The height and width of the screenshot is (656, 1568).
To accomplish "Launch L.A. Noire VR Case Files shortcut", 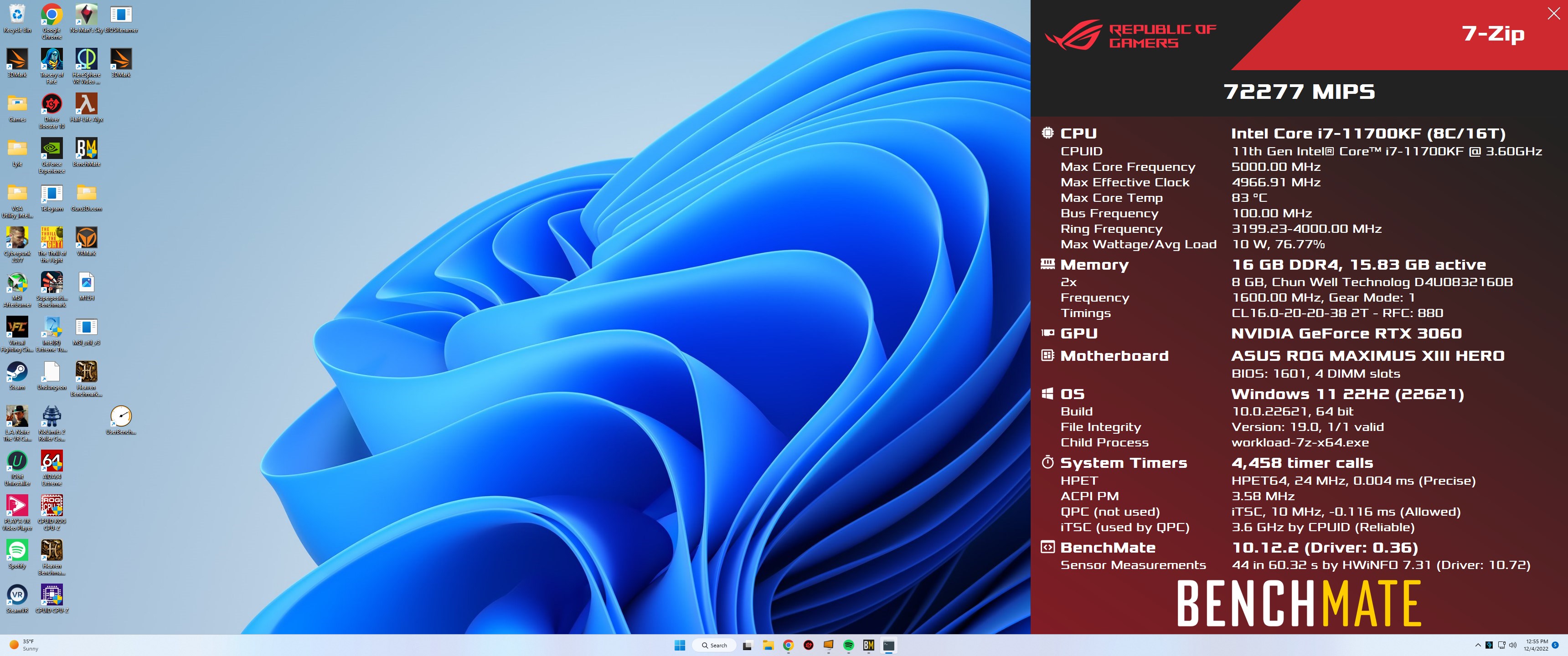I will point(17,423).
